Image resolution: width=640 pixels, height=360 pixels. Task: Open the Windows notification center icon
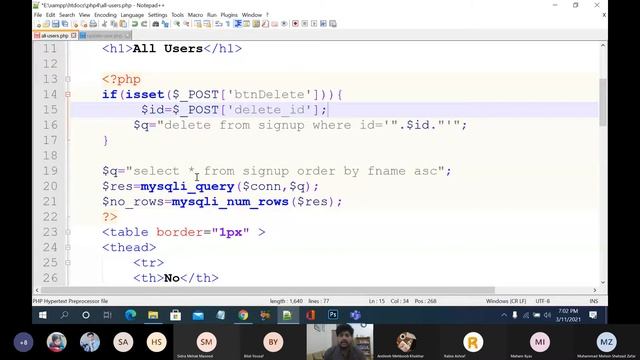coord(593,315)
